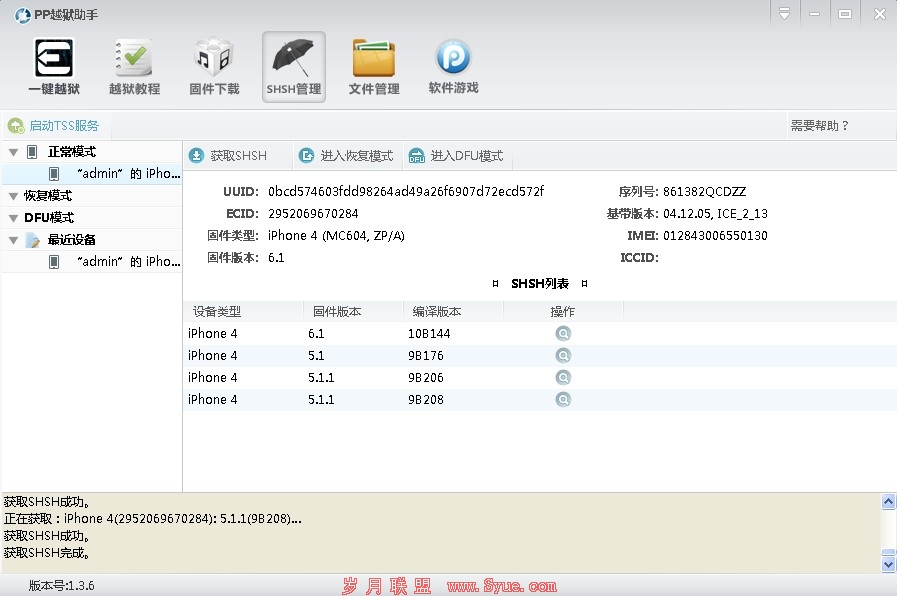Open the 文件管理 file manager
The height and width of the screenshot is (596, 897).
tap(374, 67)
